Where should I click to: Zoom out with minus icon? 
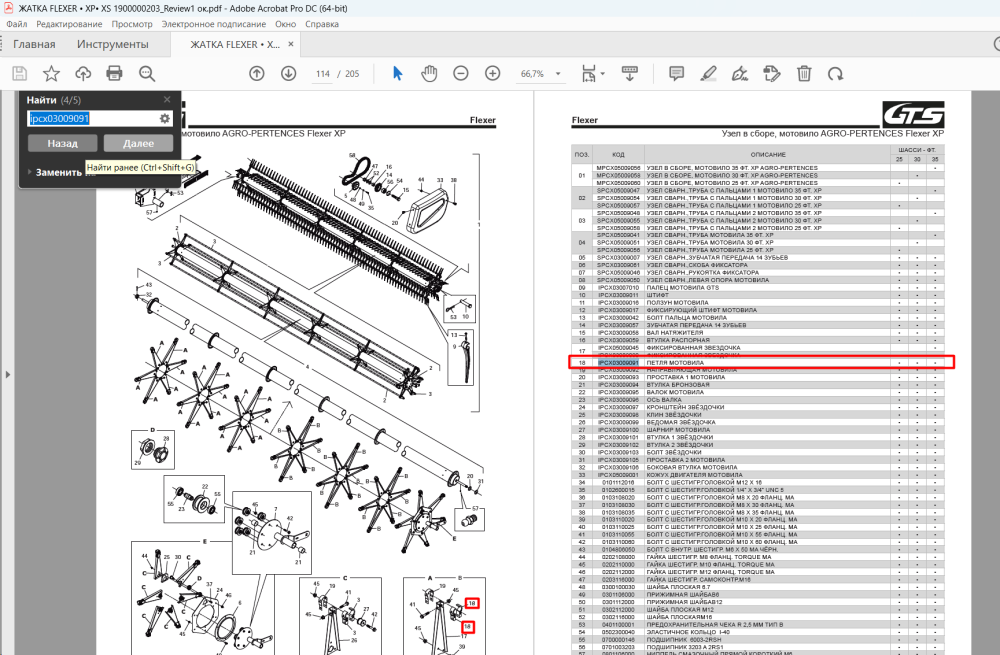coord(460,73)
